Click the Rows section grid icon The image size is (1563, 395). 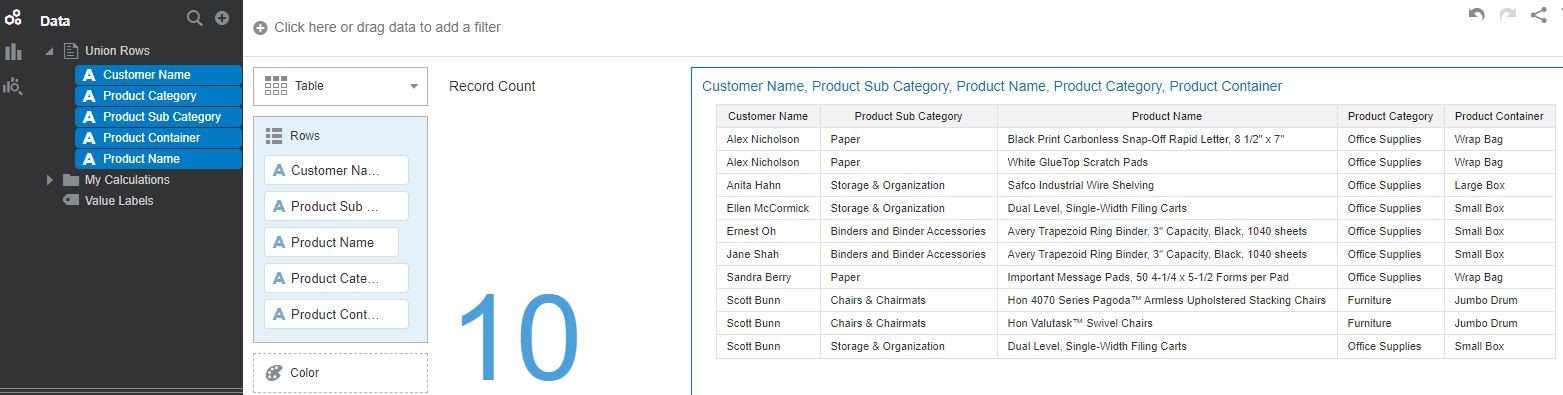[274, 136]
